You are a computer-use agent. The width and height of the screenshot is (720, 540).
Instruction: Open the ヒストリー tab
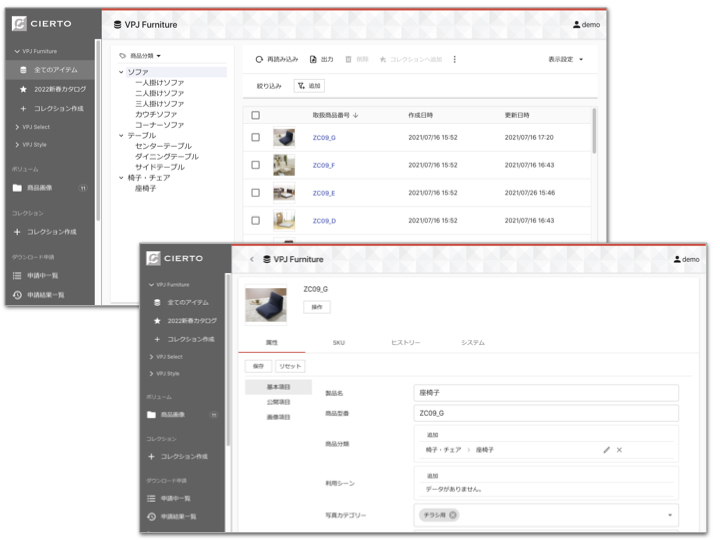405,343
